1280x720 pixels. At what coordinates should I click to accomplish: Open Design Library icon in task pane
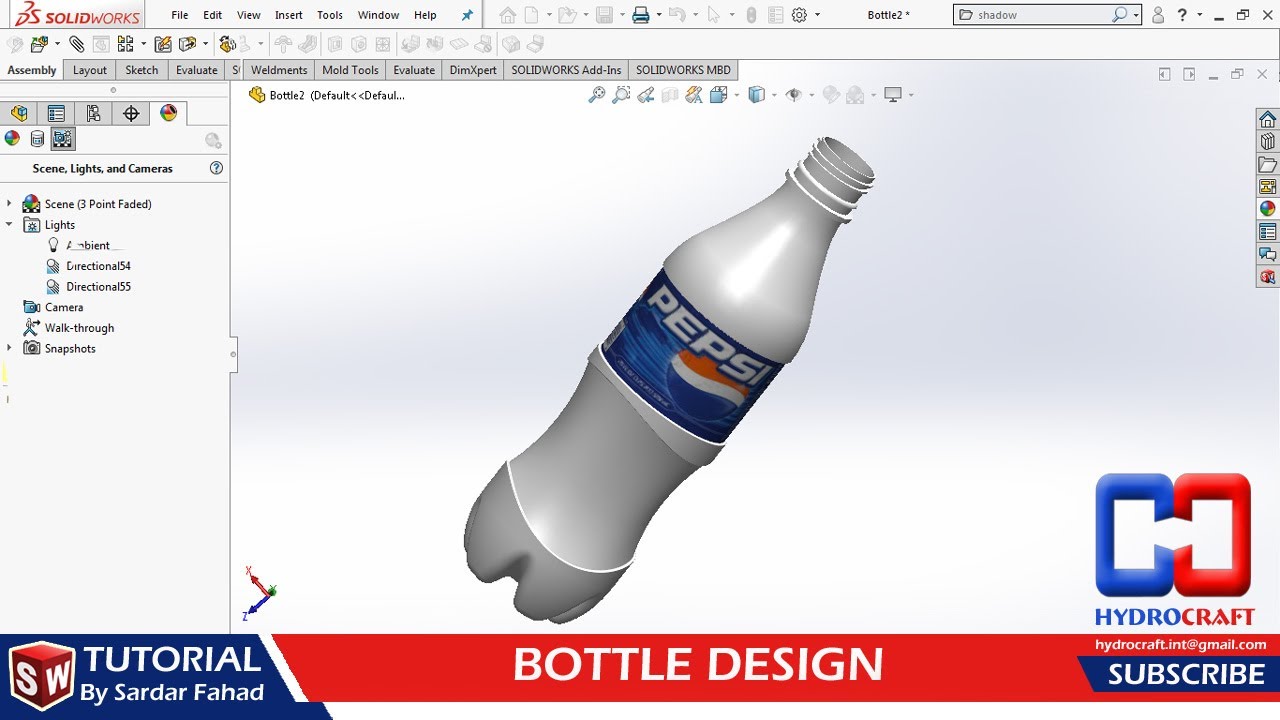(x=1267, y=142)
